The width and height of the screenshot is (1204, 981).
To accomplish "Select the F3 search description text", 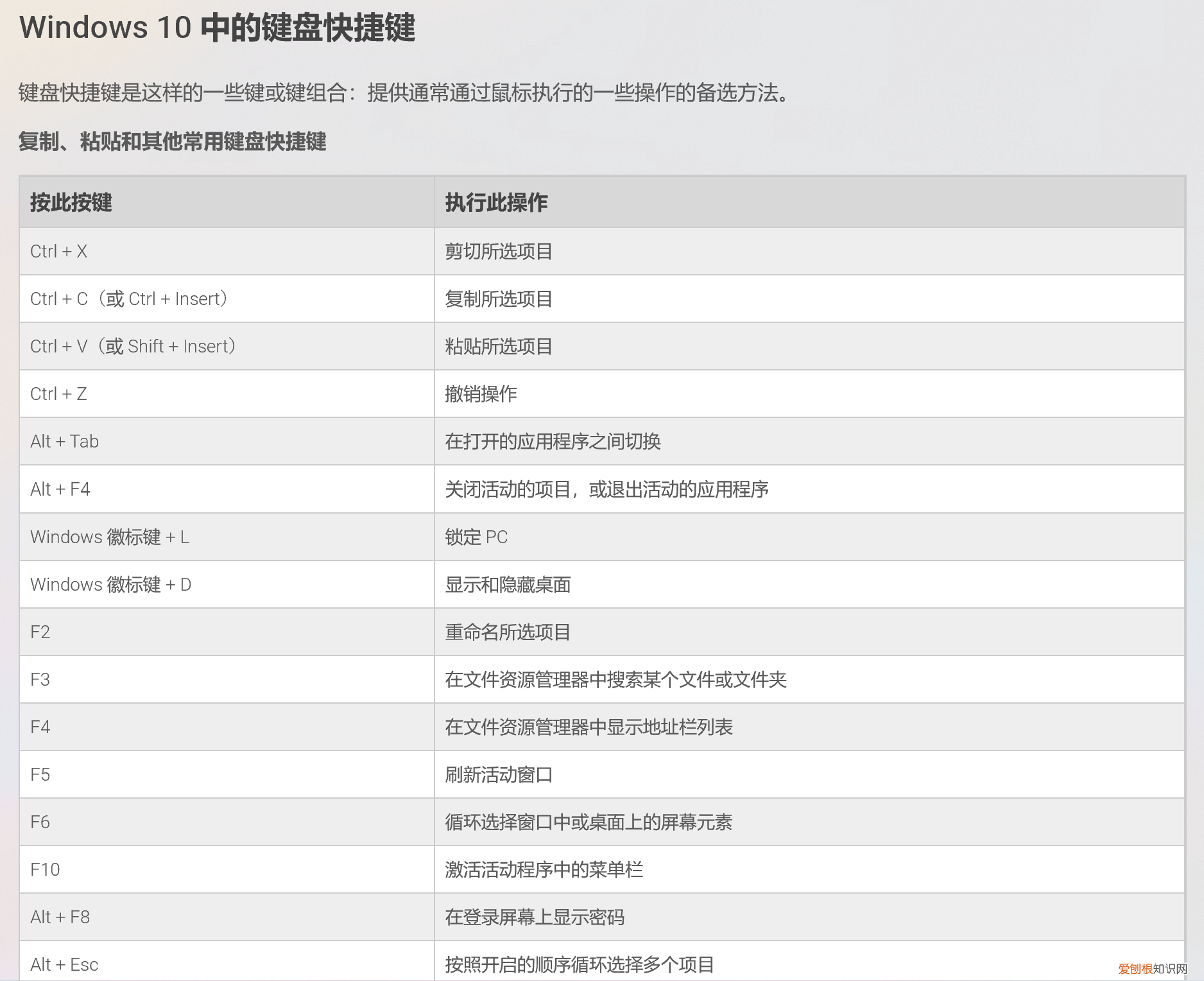I will tap(617, 679).
